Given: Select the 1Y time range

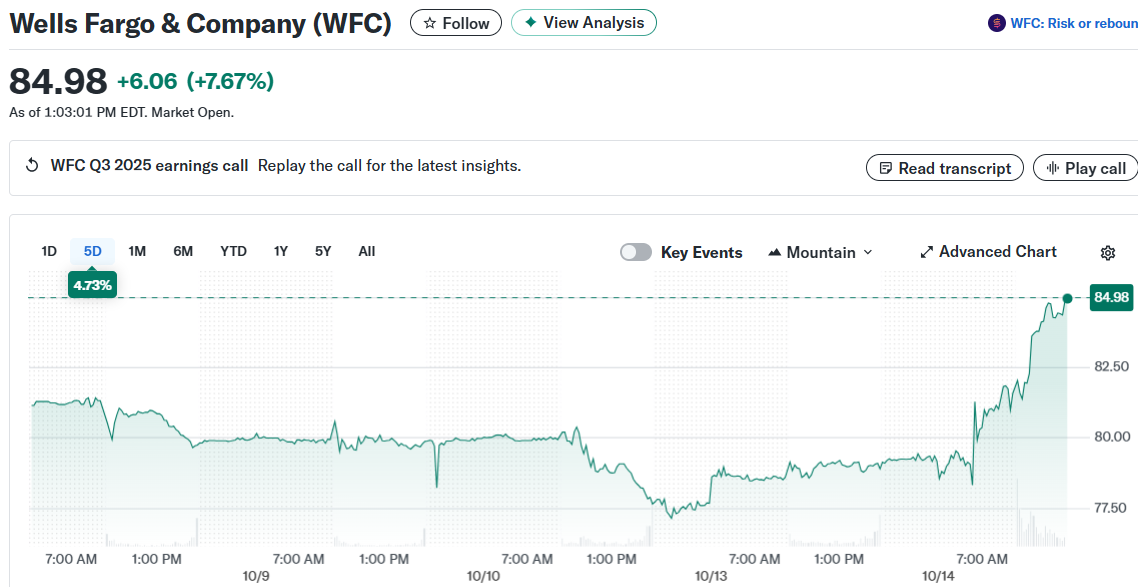Looking at the screenshot, I should (x=281, y=251).
